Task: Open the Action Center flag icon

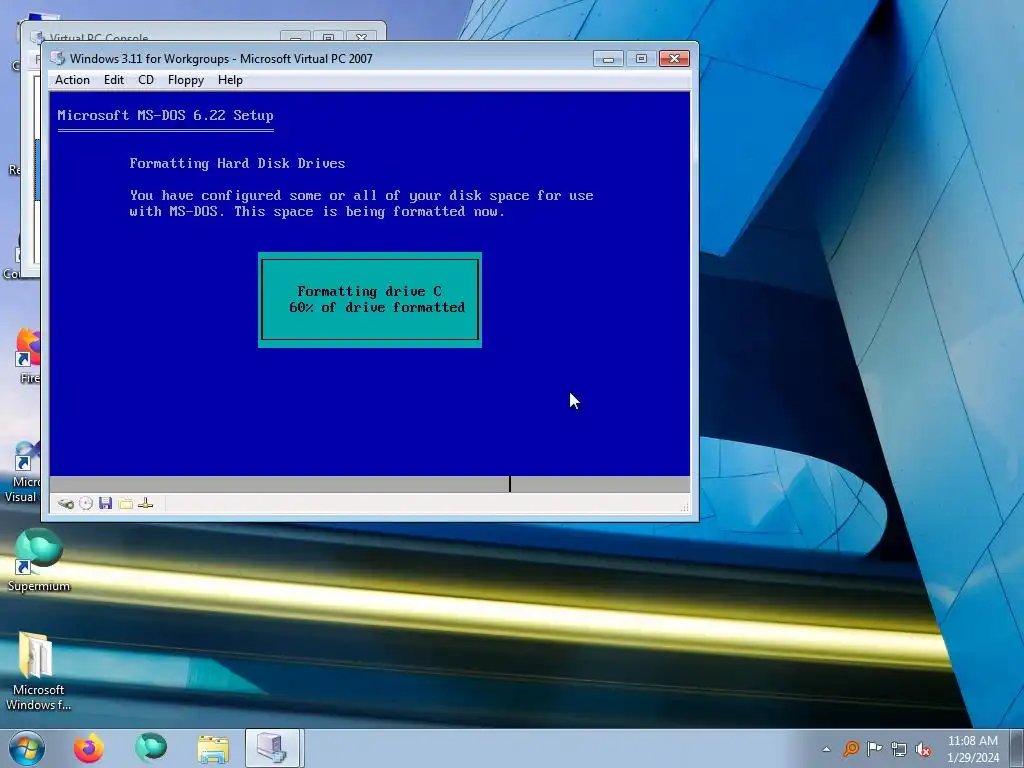Action: pyautogui.click(x=874, y=748)
